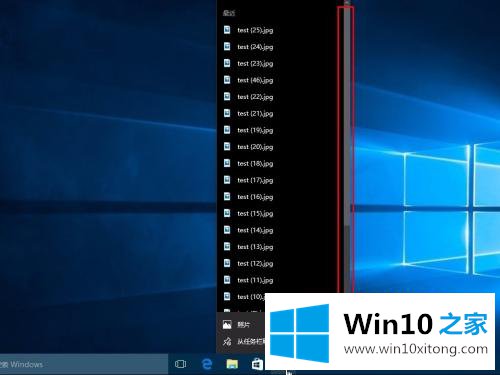Launch Microsoft Edge from the taskbar
Image resolution: width=500 pixels, height=375 pixels.
pyautogui.click(x=207, y=364)
